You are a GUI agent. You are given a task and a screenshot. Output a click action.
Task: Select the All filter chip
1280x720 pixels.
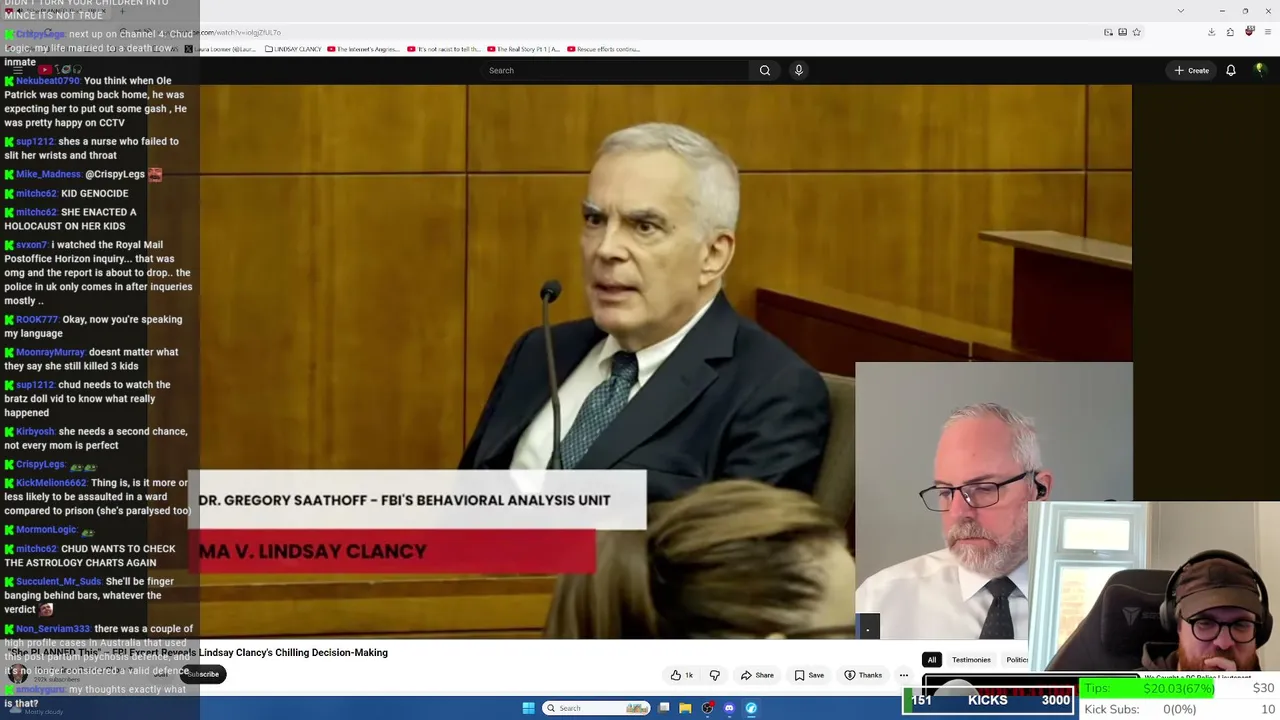[x=932, y=660]
